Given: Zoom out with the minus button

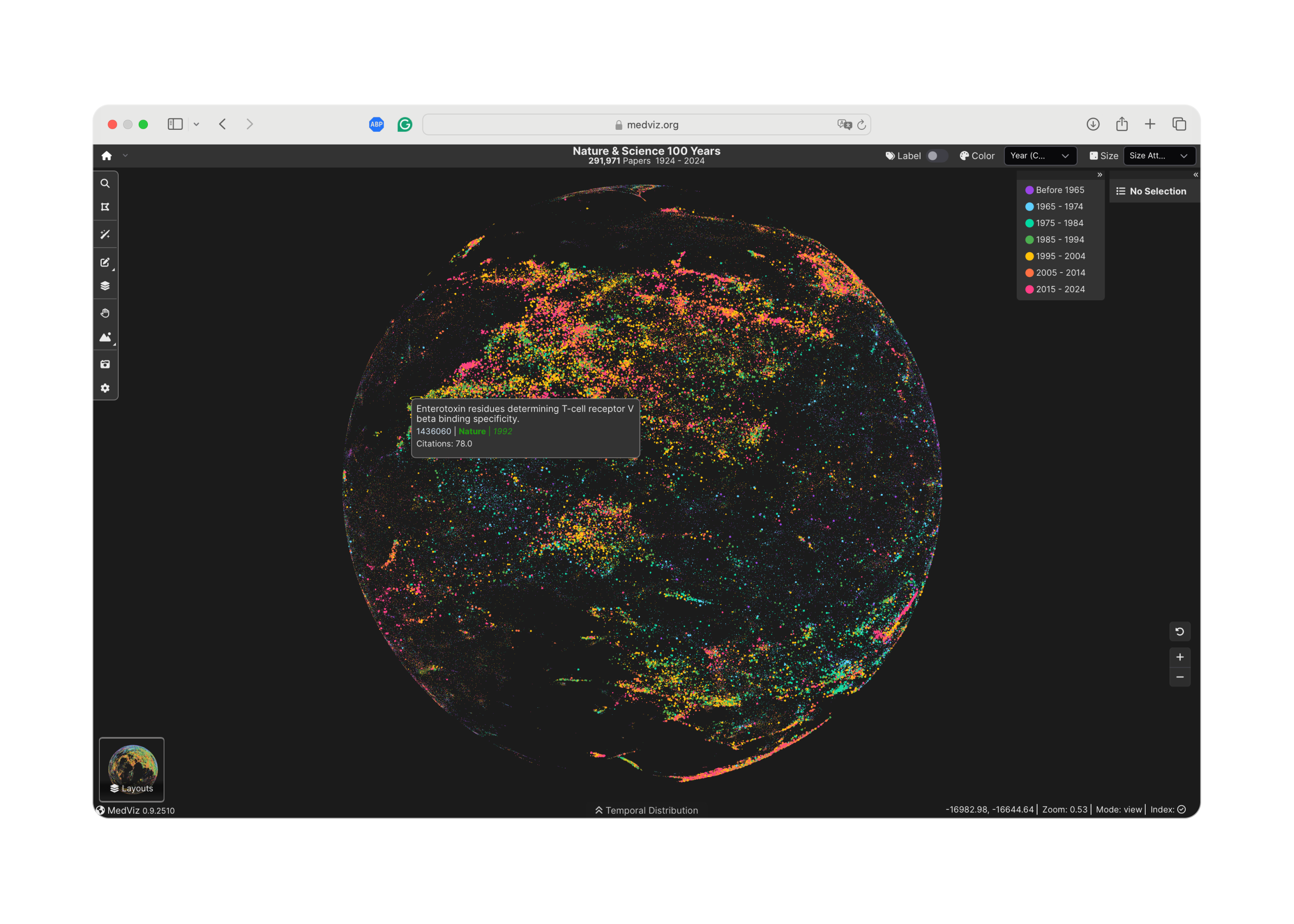Looking at the screenshot, I should 1180,677.
